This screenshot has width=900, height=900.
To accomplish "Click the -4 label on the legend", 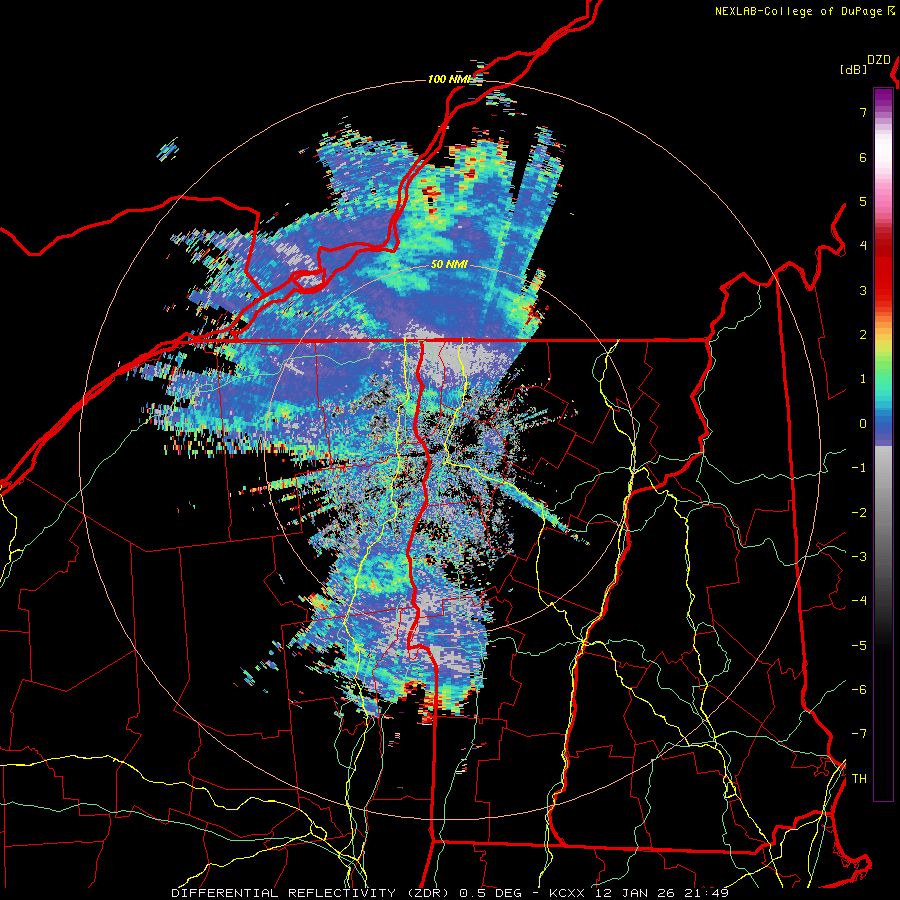I will click(x=859, y=601).
